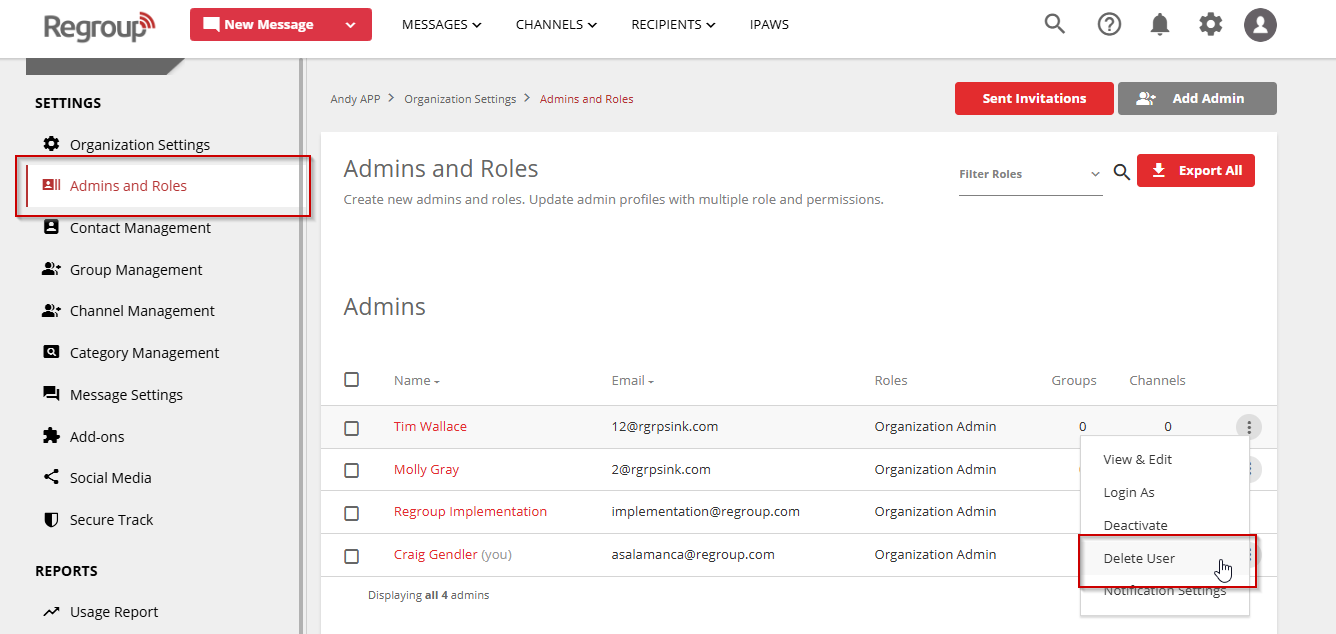The height and width of the screenshot is (634, 1336).
Task: Click the implementation@regroup.com email cell
Action: pyautogui.click(x=706, y=511)
